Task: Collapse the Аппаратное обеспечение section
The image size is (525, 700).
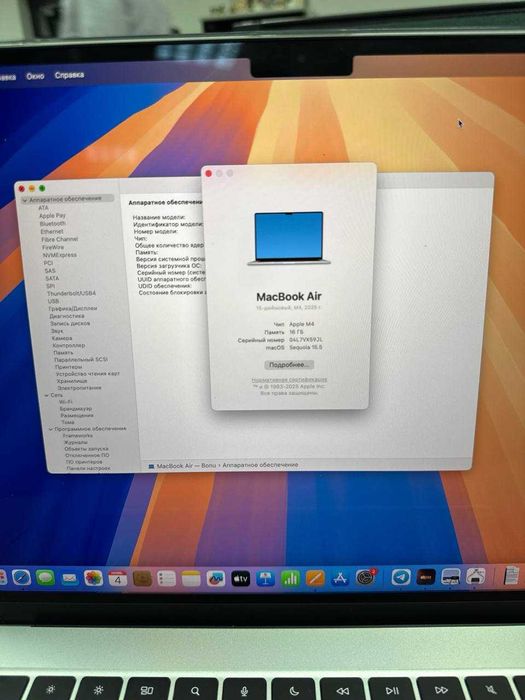Action: (25, 200)
